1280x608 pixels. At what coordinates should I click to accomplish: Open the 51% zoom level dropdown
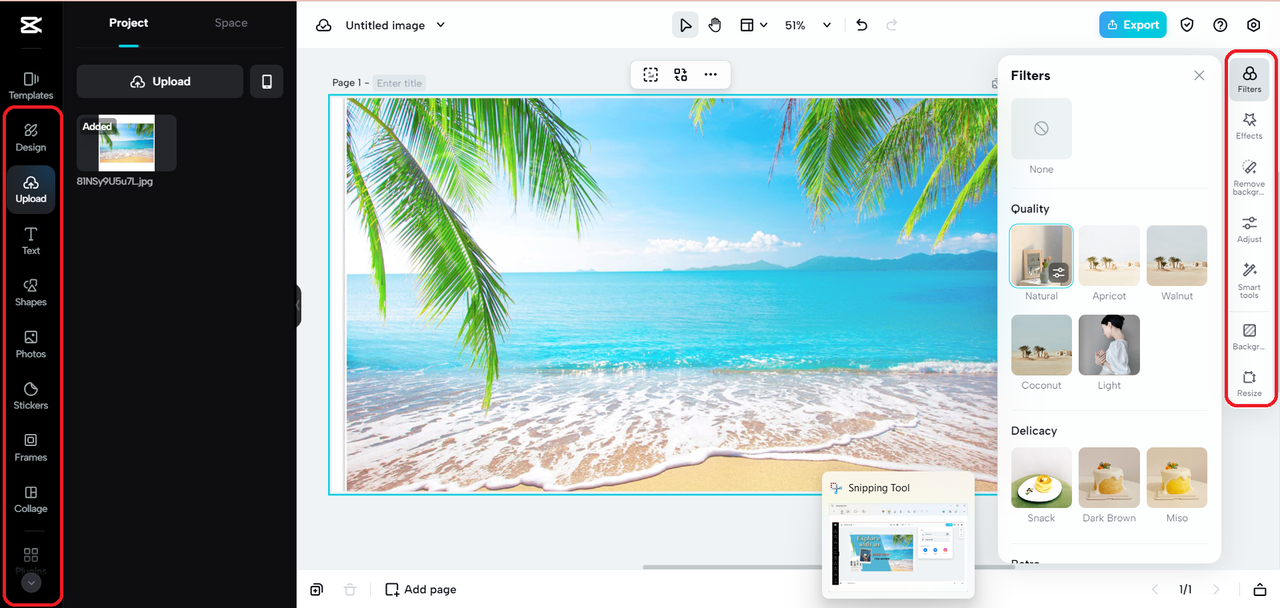point(807,25)
